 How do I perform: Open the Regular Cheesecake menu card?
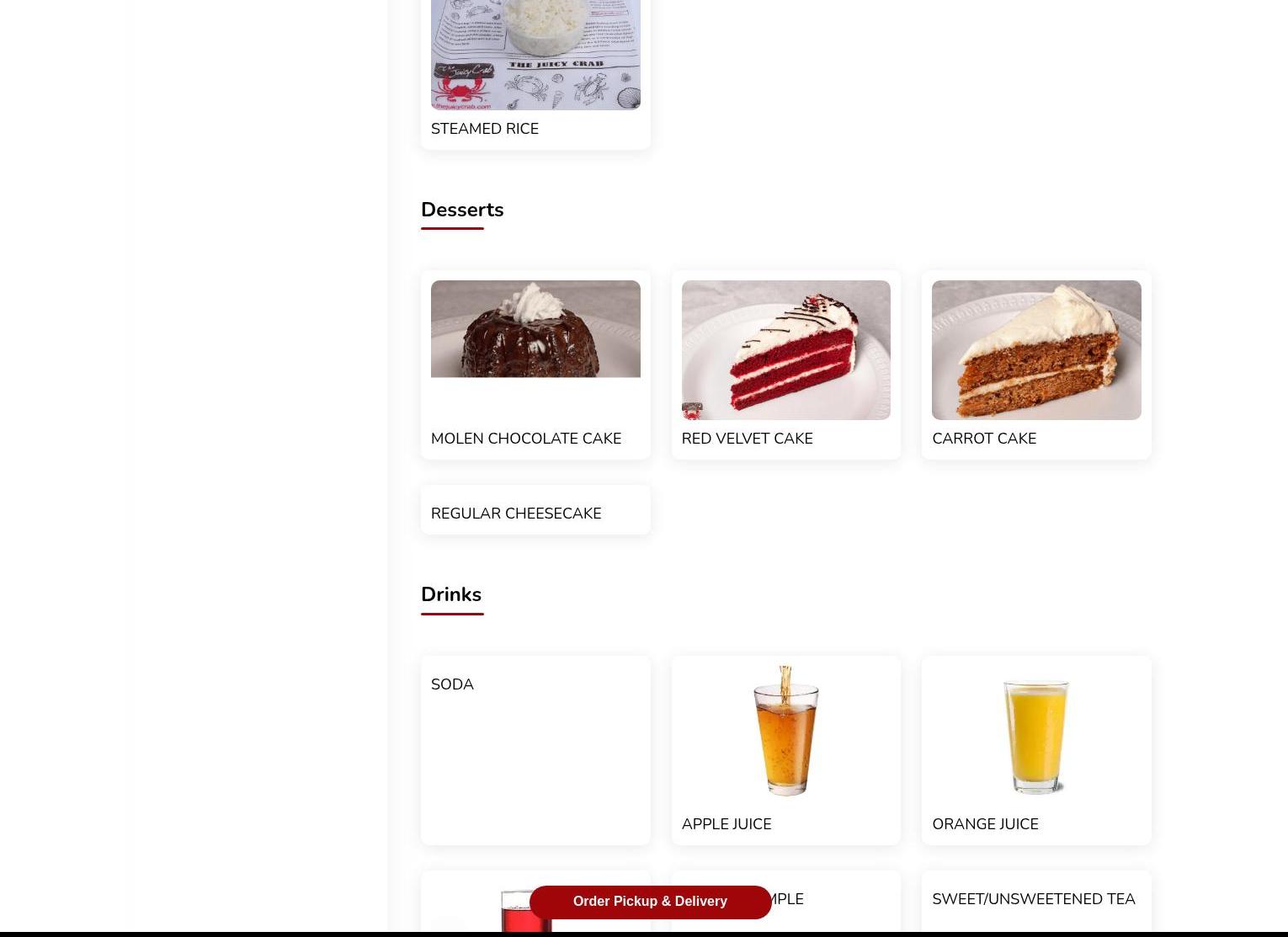[535, 510]
